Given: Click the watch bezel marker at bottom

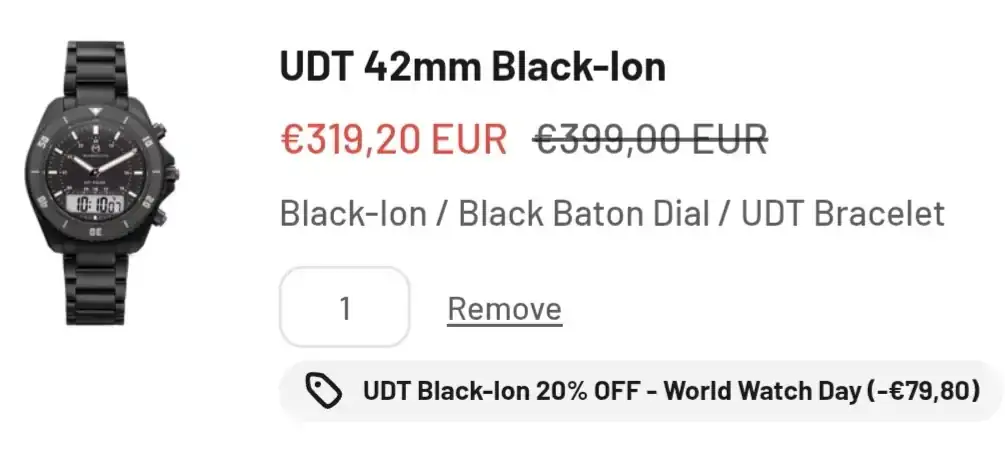Looking at the screenshot, I should click(96, 232).
